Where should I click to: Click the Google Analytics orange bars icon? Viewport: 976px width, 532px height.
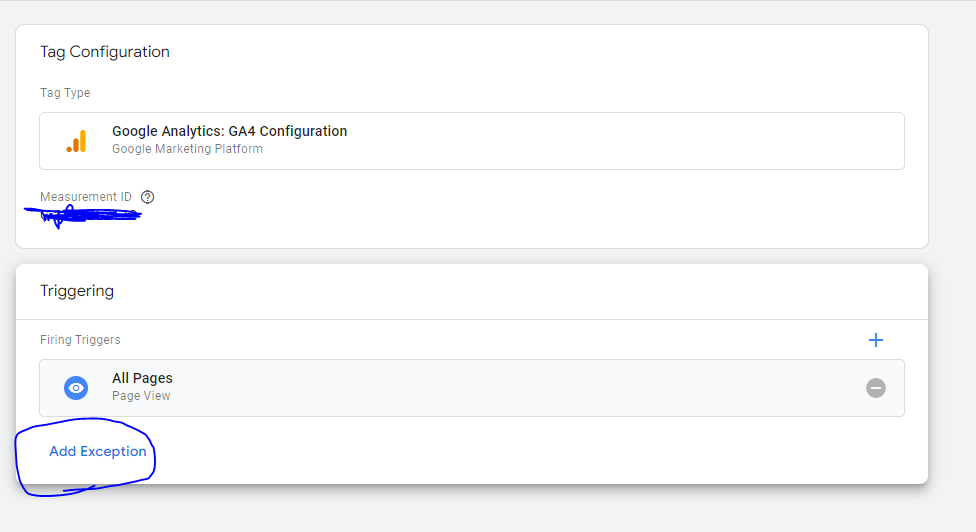coord(76,141)
